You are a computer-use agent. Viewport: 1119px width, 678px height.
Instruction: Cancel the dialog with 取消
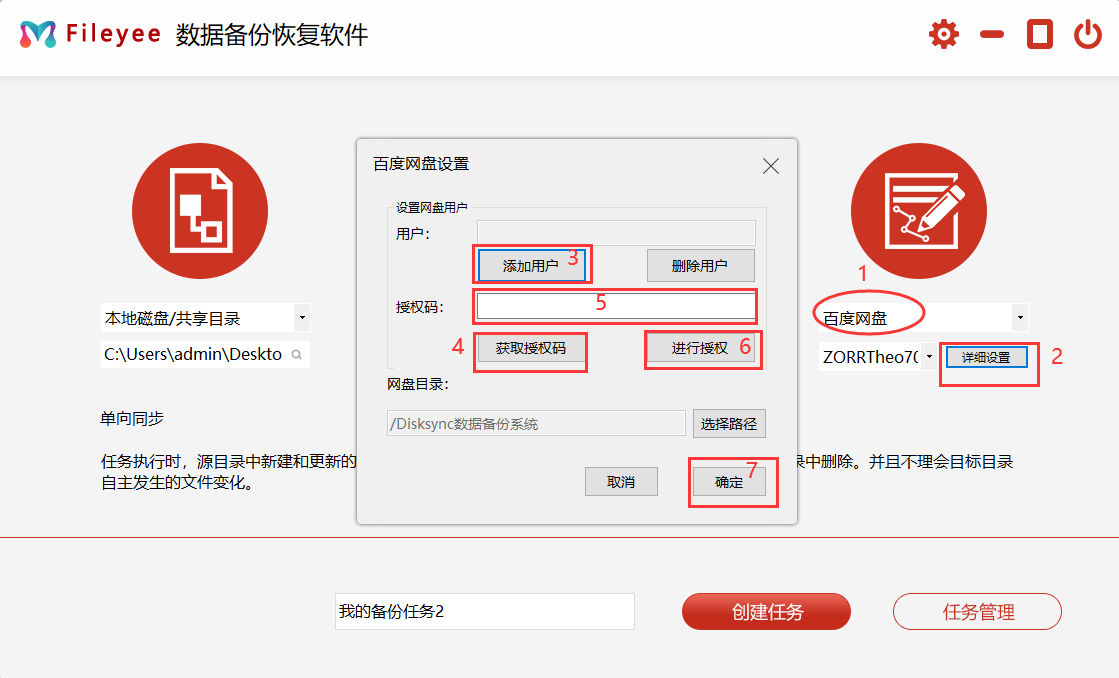click(621, 481)
